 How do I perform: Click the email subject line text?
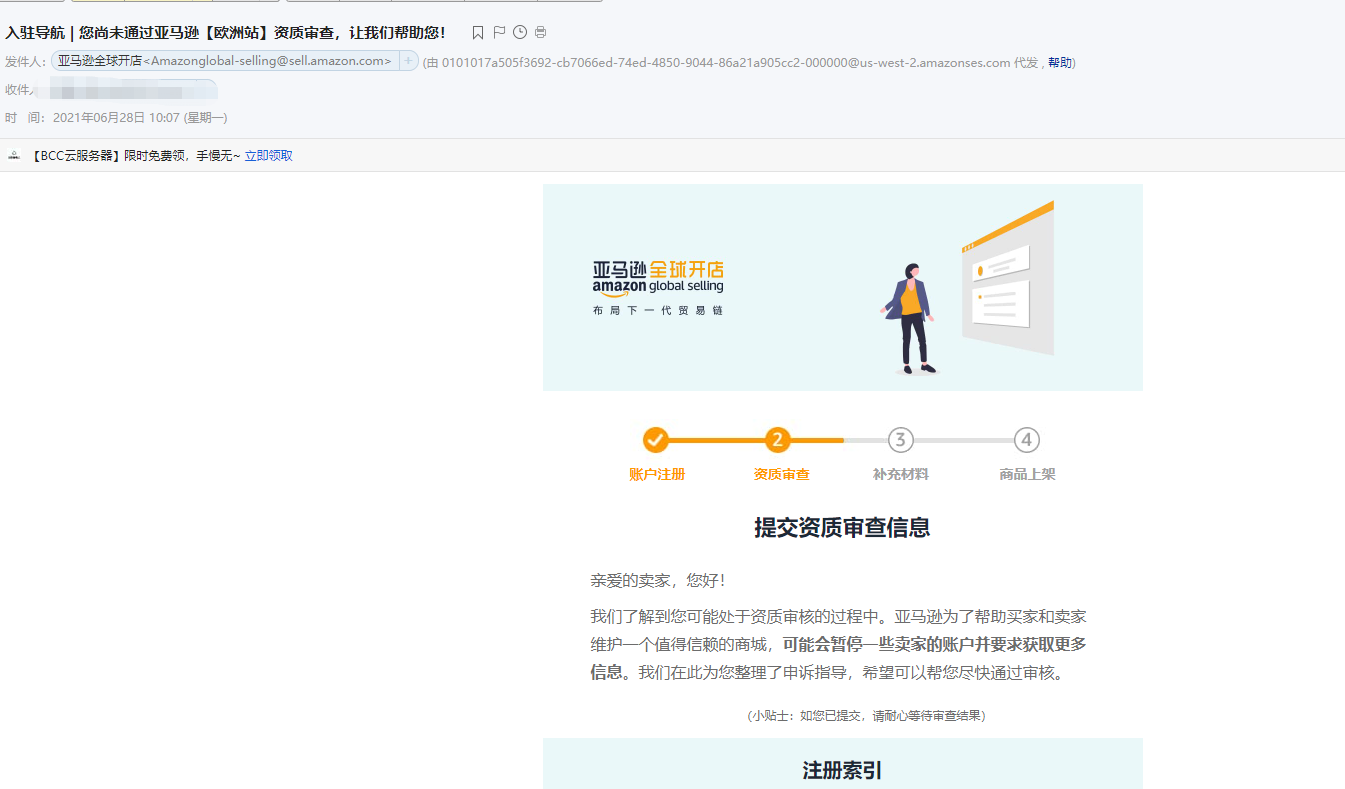[x=226, y=33]
